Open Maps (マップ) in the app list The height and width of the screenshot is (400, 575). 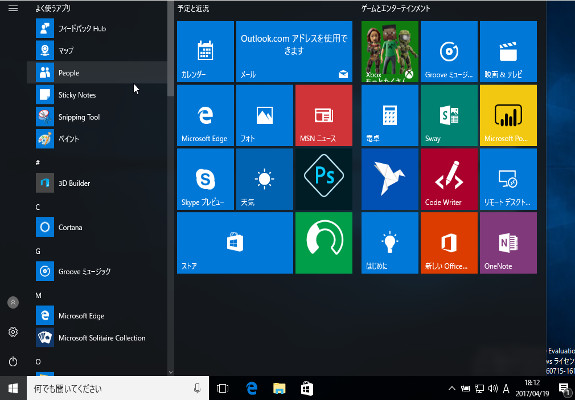coord(97,50)
